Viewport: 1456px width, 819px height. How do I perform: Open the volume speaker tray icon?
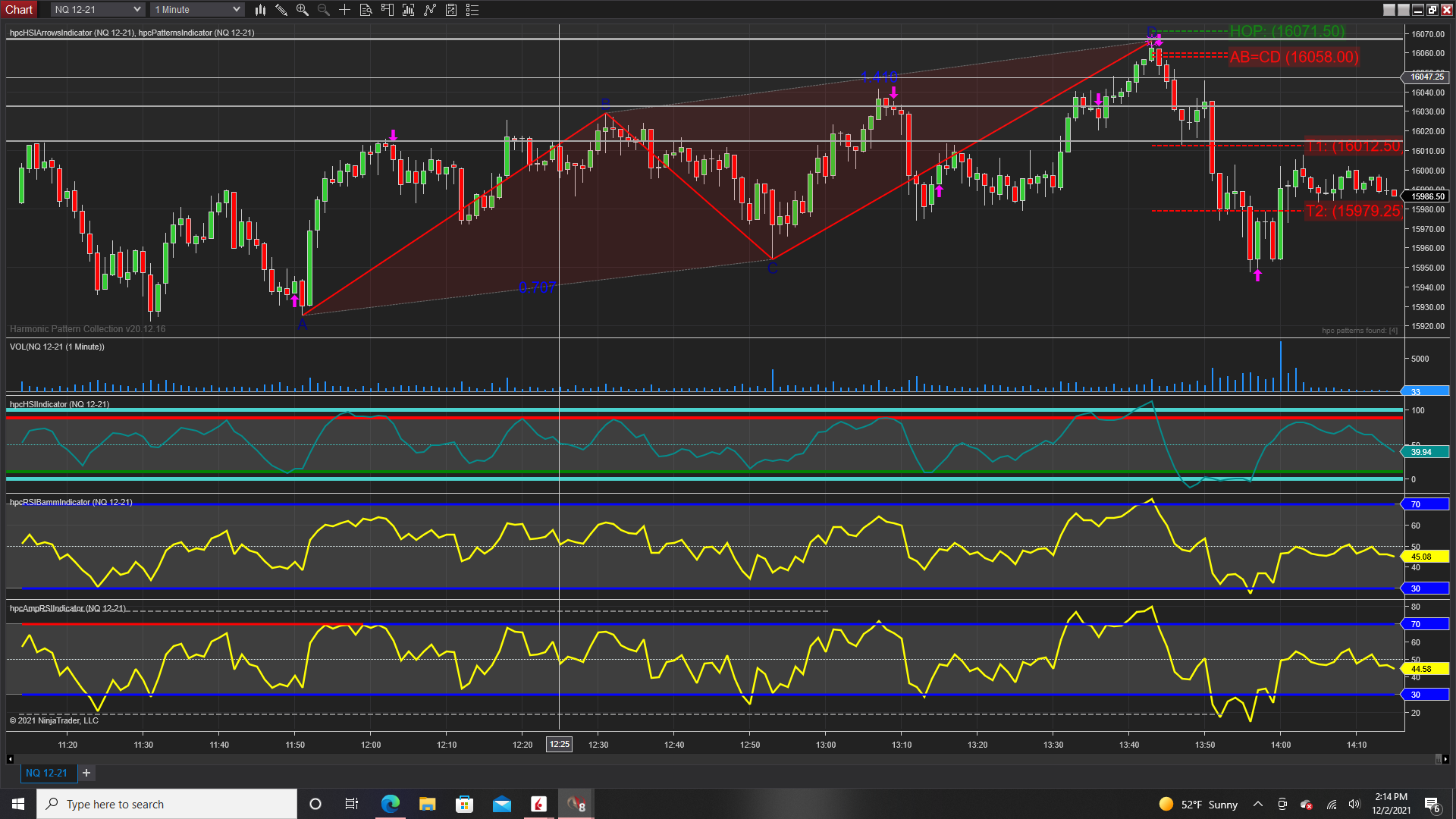point(1354,805)
